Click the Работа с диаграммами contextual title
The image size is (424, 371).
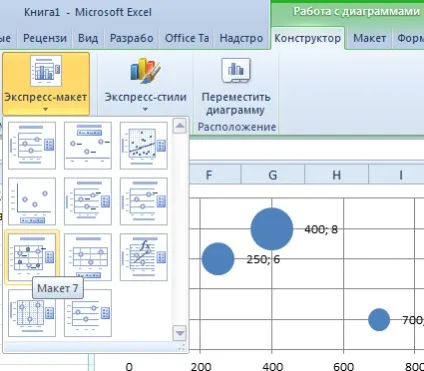[356, 12]
